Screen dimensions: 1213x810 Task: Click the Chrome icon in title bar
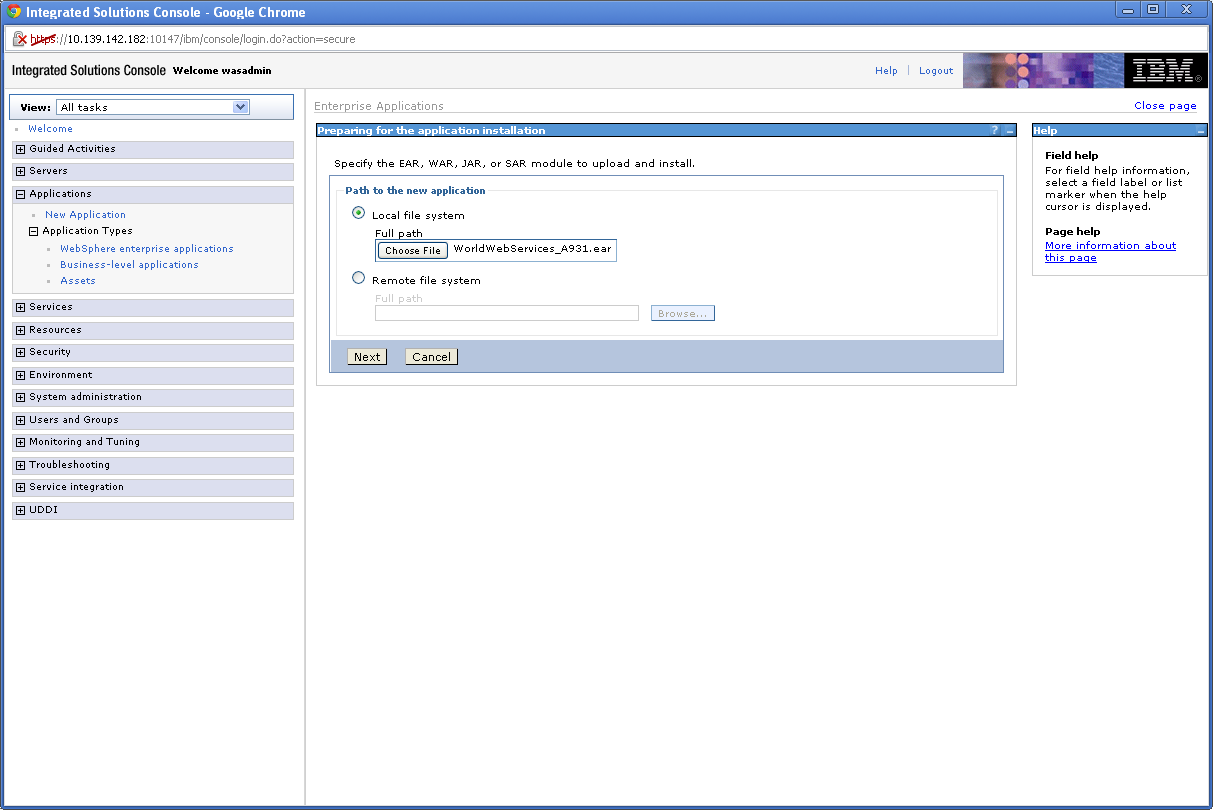pos(14,12)
